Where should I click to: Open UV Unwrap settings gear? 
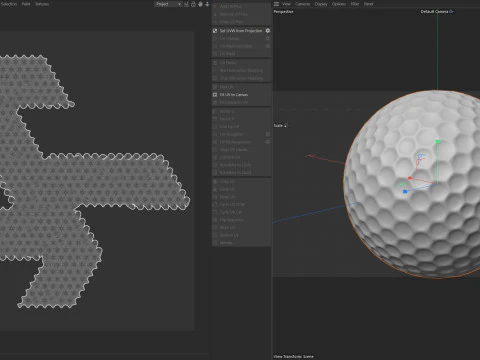click(x=268, y=38)
